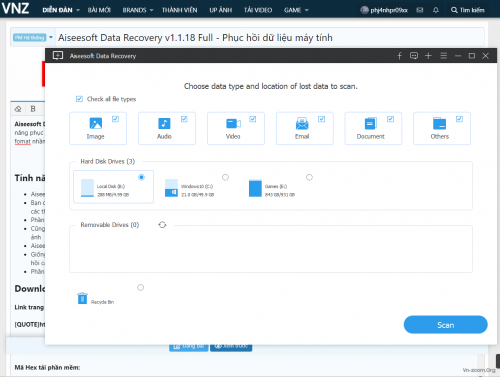This screenshot has width=500, height=377.
Task: Open the THÀNH VIÊN menu item
Action: click(179, 10)
